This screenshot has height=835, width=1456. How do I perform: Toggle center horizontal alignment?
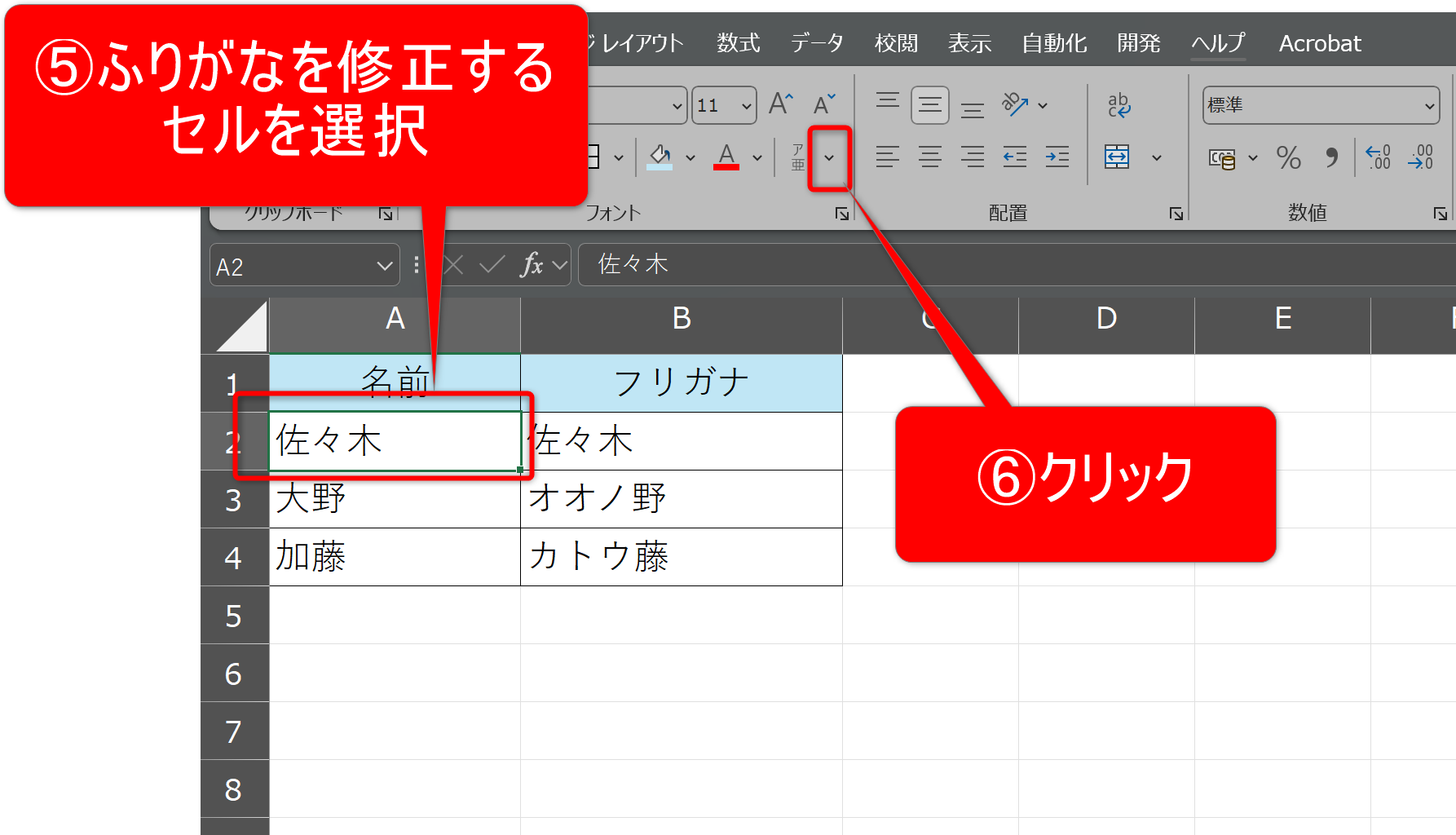pyautogui.click(x=929, y=157)
